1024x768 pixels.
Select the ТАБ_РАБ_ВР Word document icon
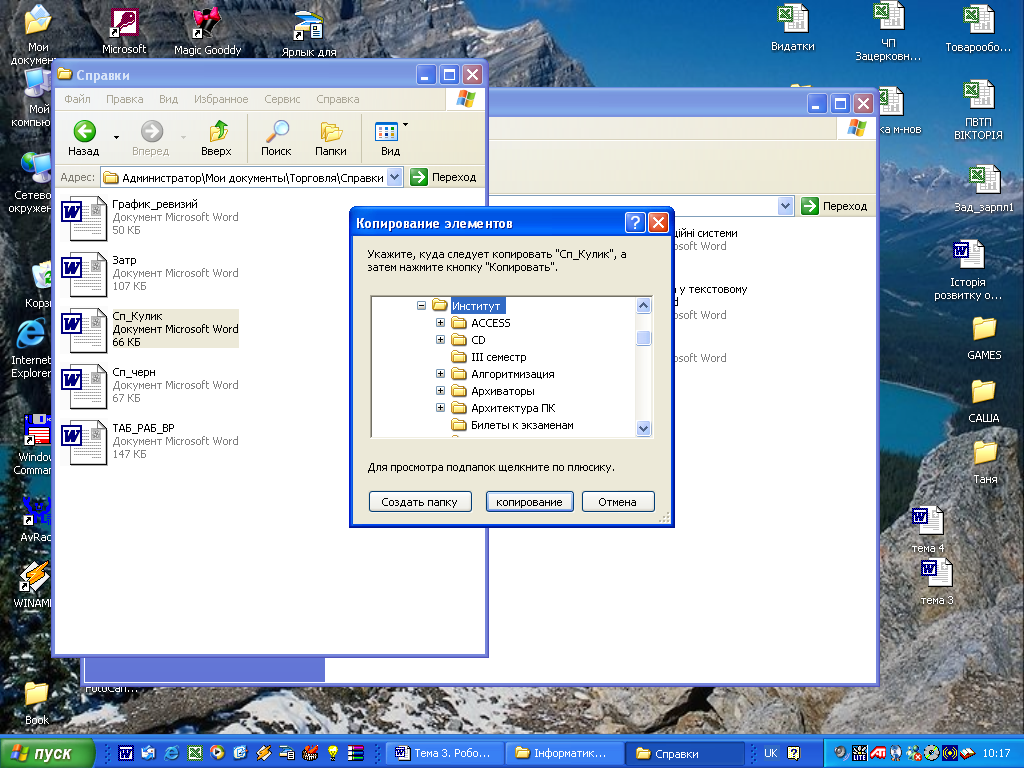pos(84,443)
